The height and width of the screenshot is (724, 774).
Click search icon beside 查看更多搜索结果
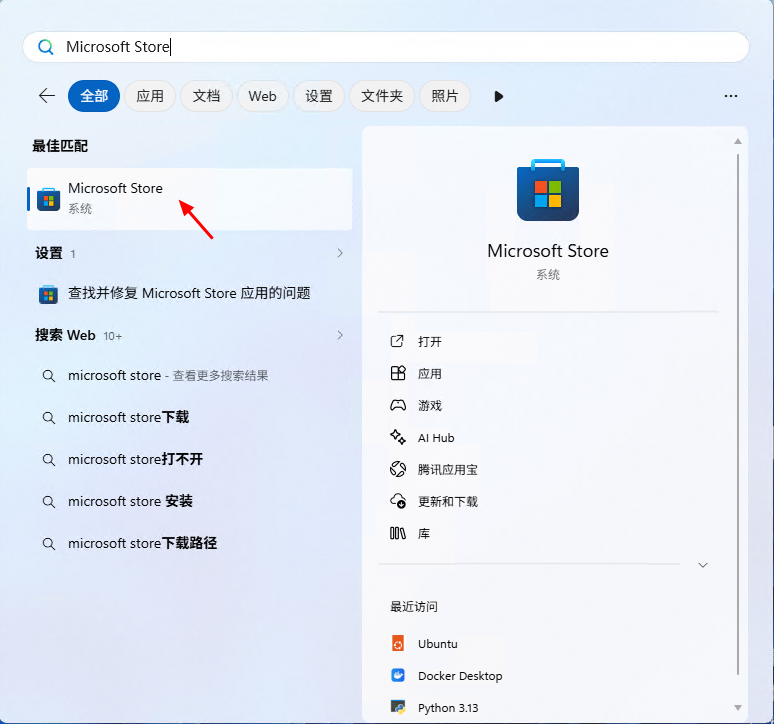48,376
